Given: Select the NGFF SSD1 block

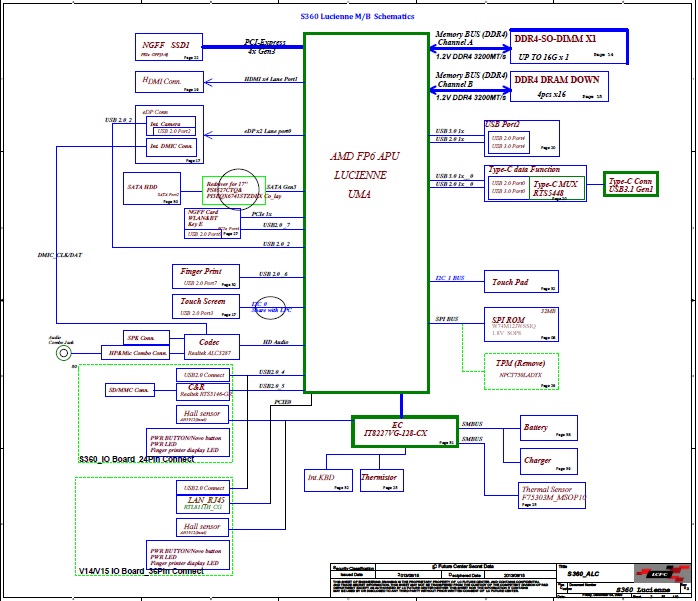Looking at the screenshot, I should coord(169,47).
